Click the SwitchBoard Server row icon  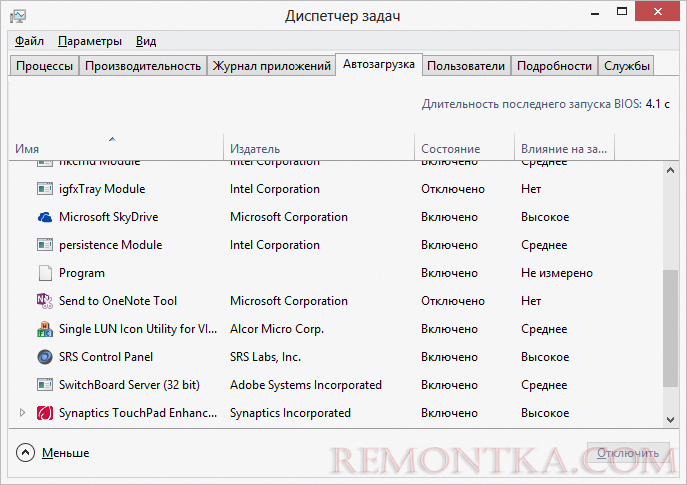45,385
